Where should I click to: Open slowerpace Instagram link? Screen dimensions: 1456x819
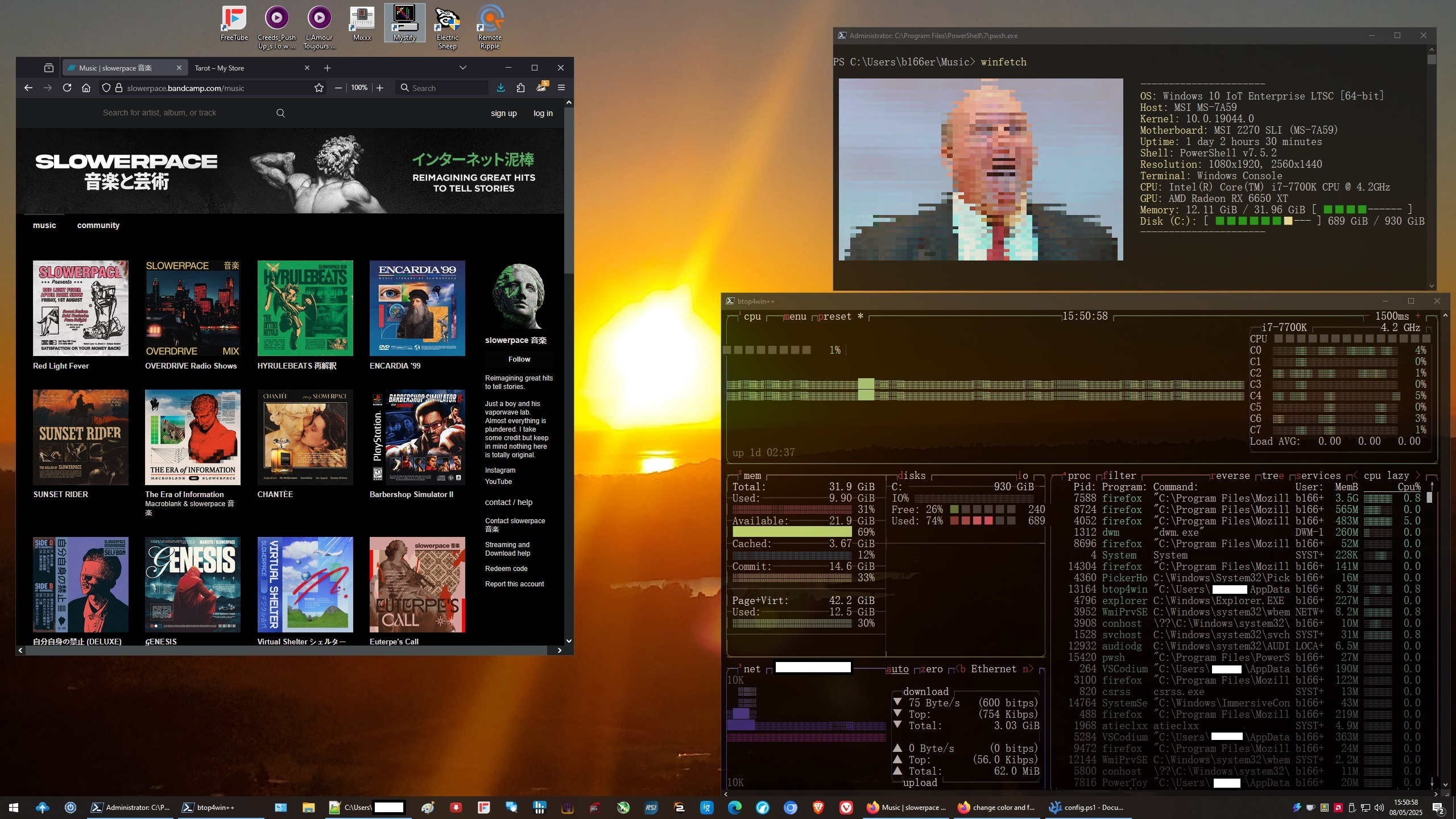(500, 470)
